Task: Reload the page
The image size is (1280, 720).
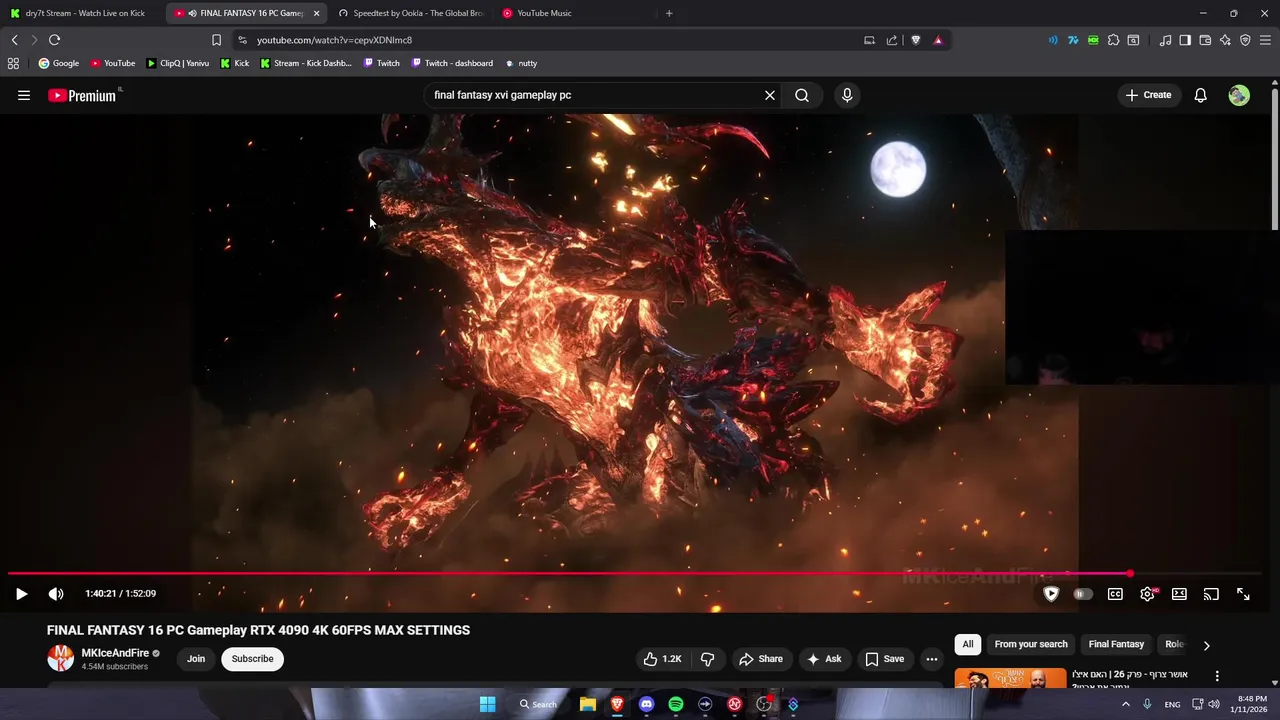Action: coord(54,40)
